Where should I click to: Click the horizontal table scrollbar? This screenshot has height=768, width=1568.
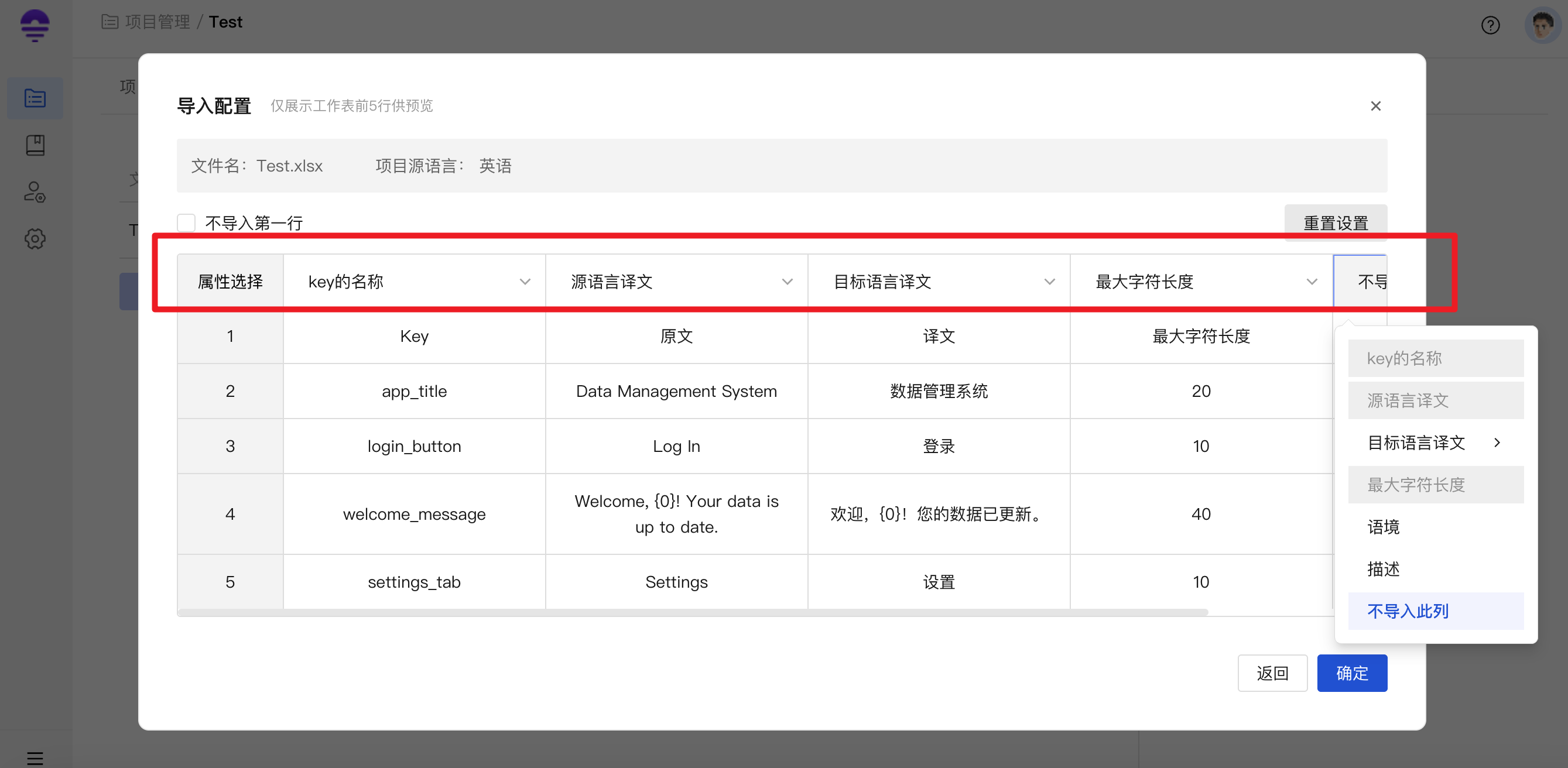tap(692, 612)
